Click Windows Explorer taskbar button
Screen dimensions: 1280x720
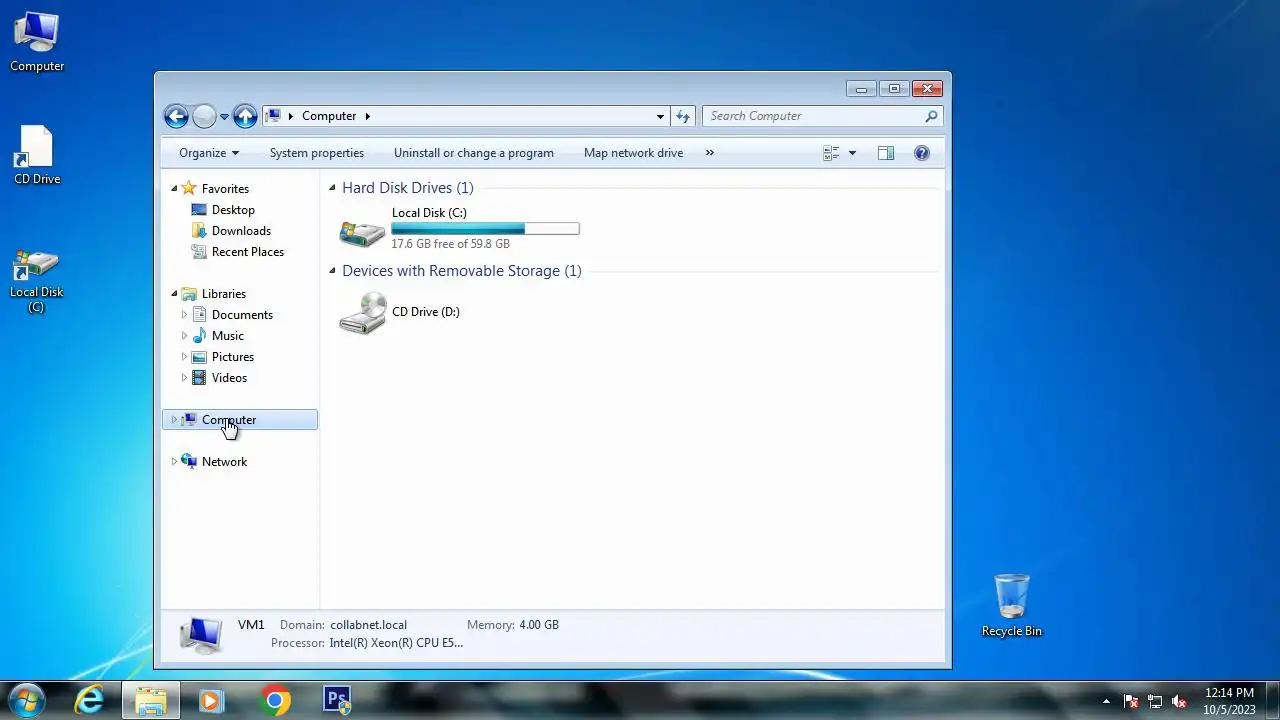click(x=151, y=700)
